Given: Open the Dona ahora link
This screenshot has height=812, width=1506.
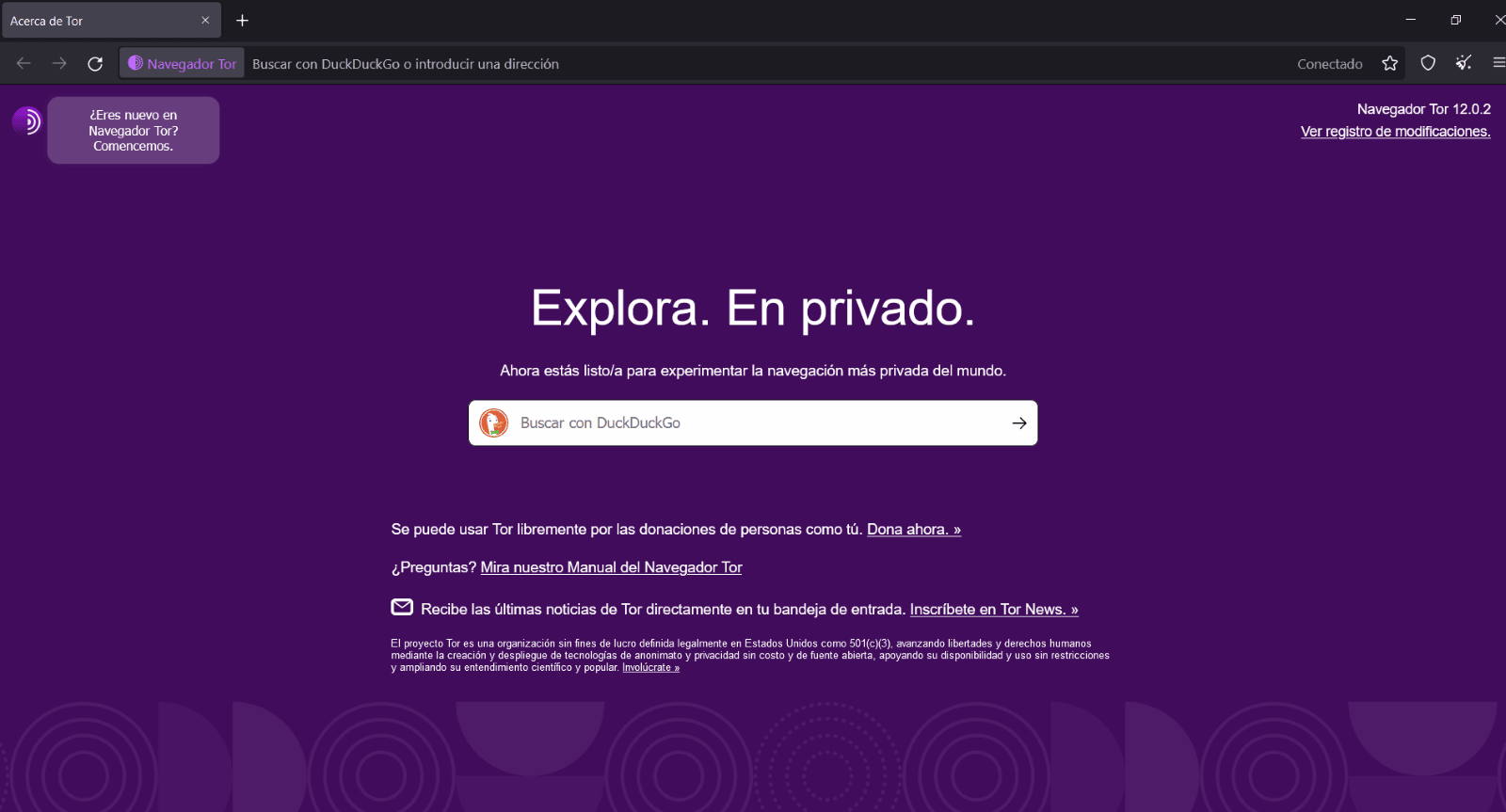Looking at the screenshot, I should (914, 529).
